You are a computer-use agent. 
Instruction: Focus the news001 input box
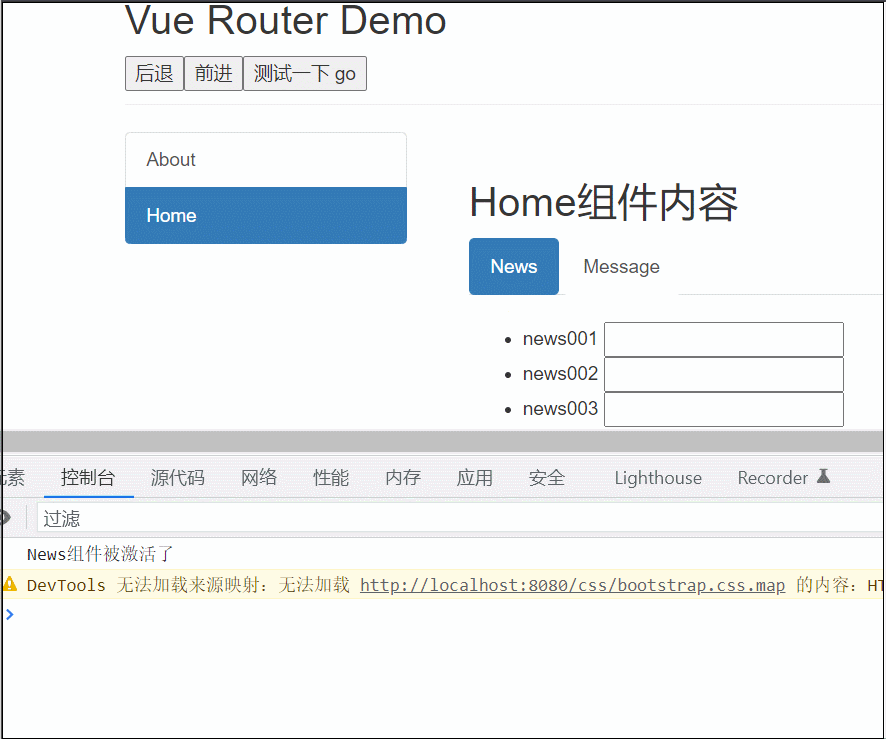pyautogui.click(x=724, y=340)
